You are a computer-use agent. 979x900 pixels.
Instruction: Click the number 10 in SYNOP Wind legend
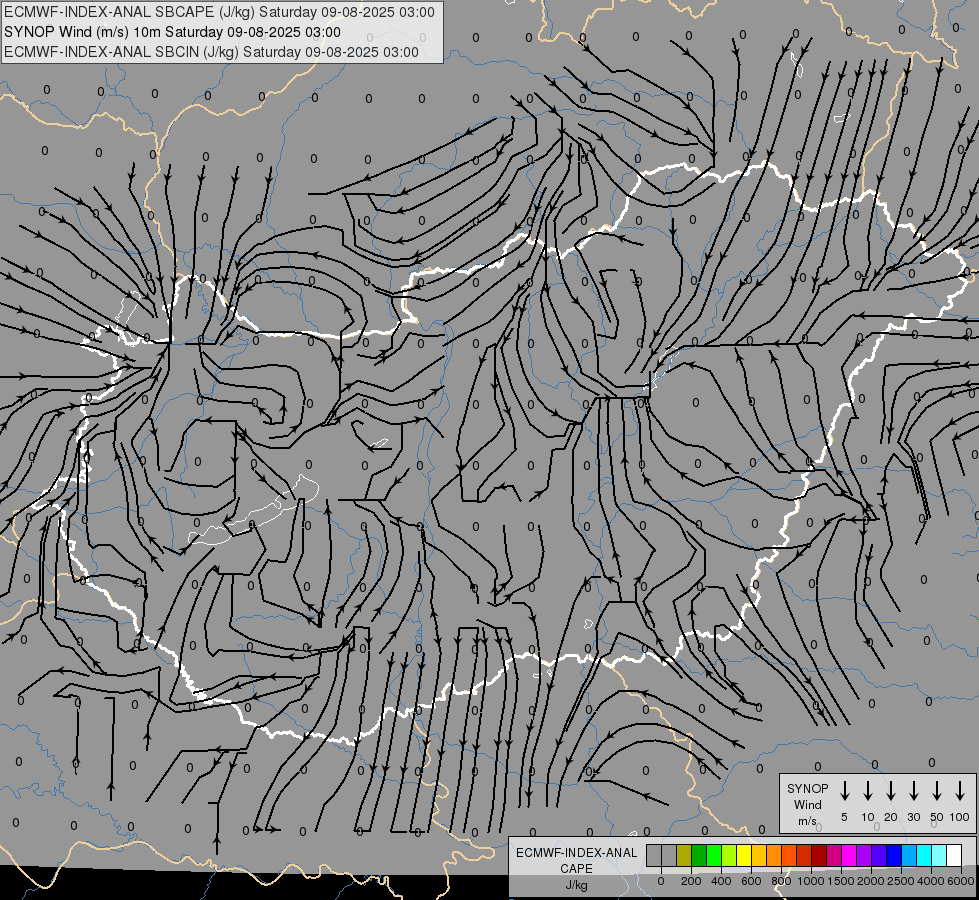868,817
